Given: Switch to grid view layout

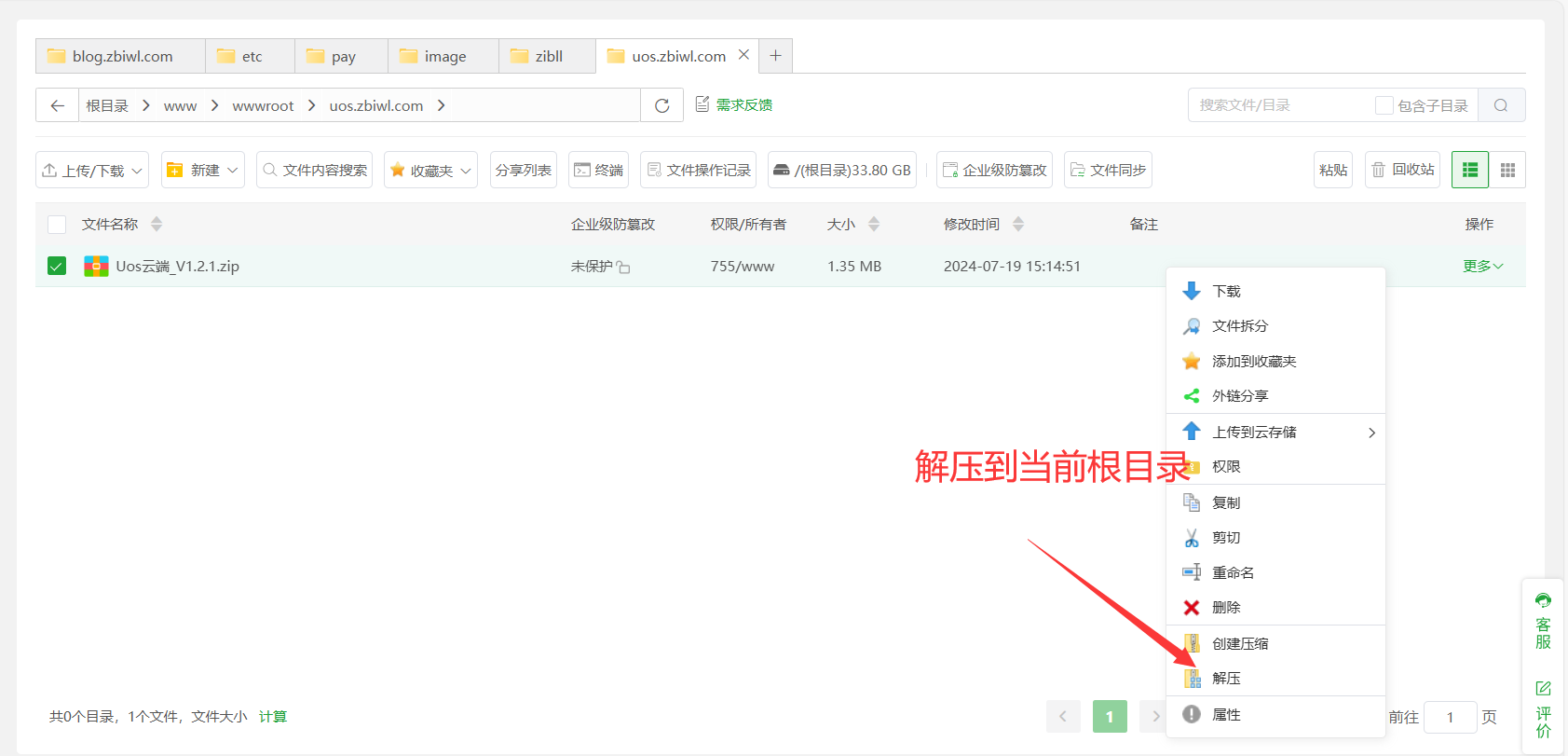Looking at the screenshot, I should pos(1507,170).
